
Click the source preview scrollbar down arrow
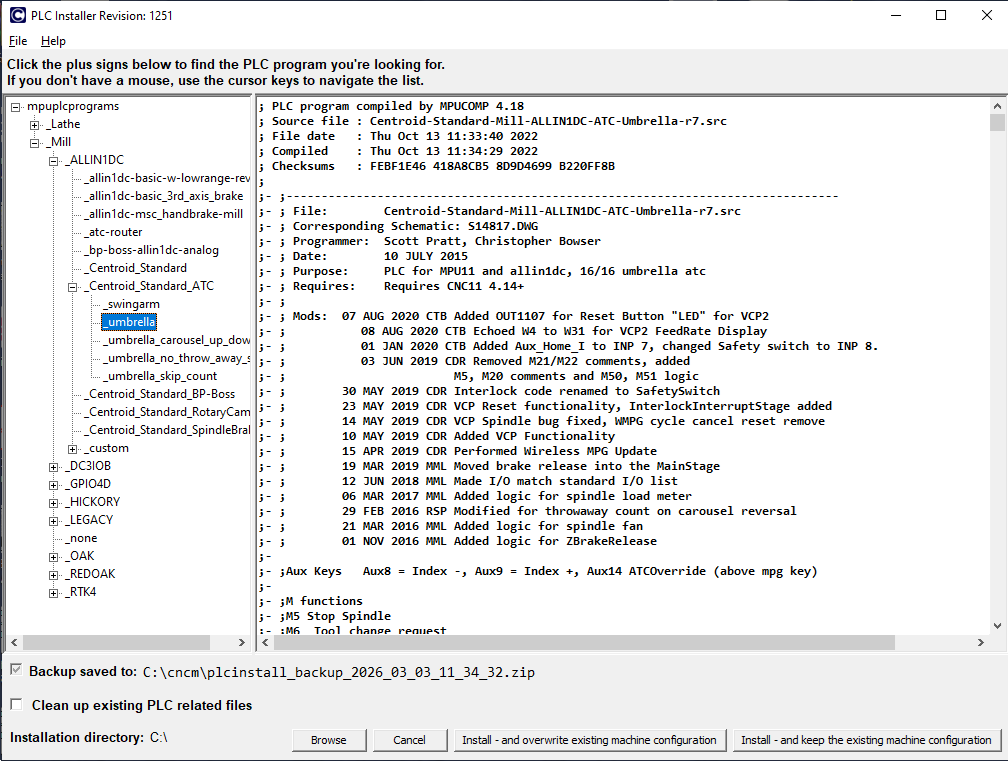pyautogui.click(x=997, y=625)
